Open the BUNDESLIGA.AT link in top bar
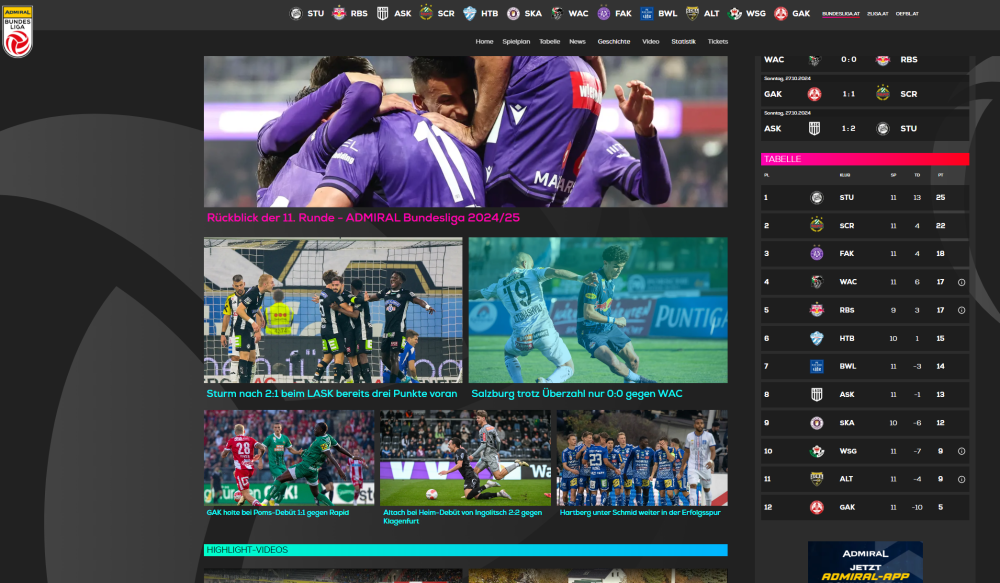The height and width of the screenshot is (583, 1000). click(x=840, y=14)
